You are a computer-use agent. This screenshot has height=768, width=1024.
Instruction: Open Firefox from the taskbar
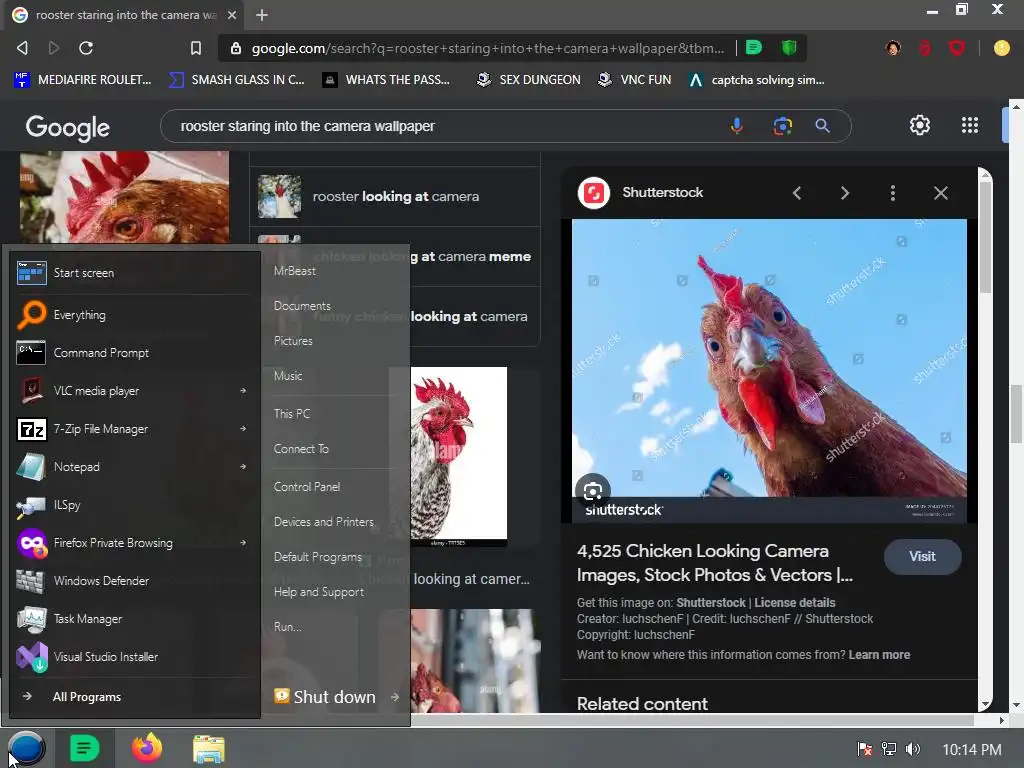pos(147,748)
